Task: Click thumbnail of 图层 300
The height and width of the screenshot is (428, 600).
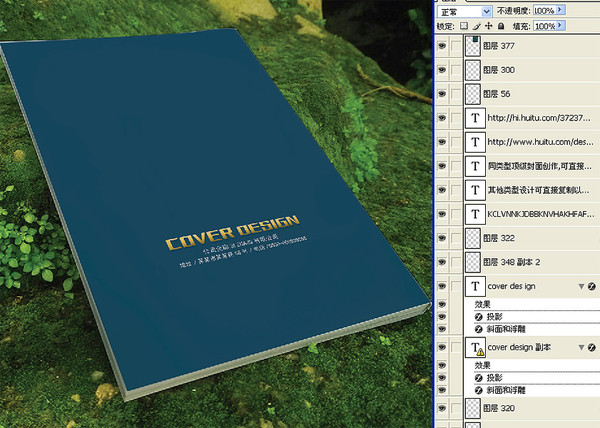Action: point(473,70)
